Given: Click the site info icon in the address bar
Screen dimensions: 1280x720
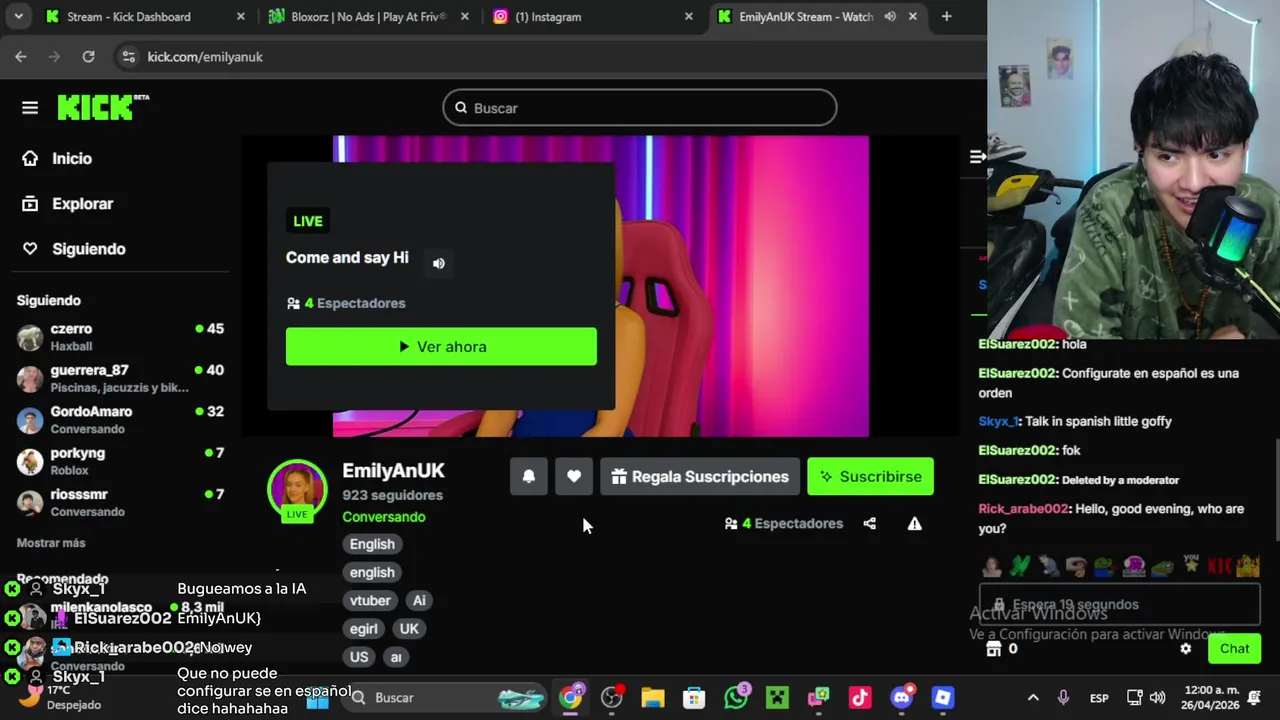Looking at the screenshot, I should click(128, 57).
